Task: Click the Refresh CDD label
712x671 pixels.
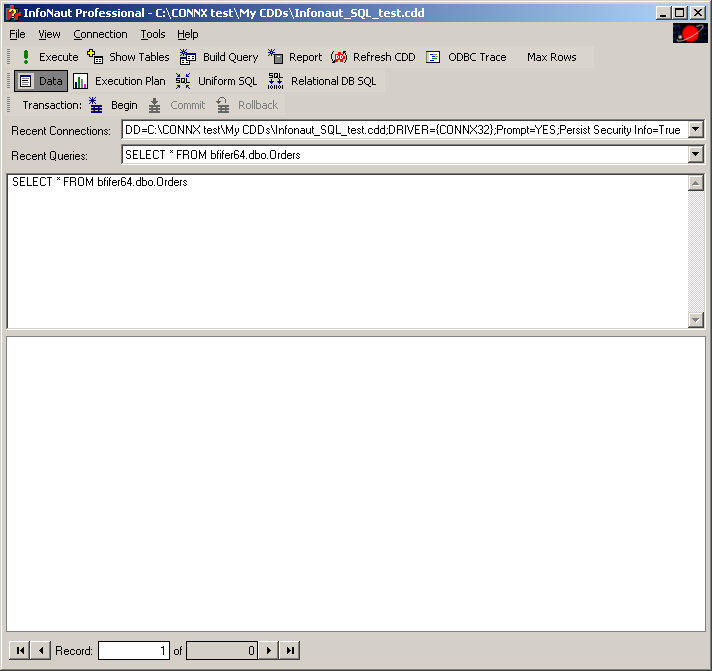Action: click(x=384, y=57)
